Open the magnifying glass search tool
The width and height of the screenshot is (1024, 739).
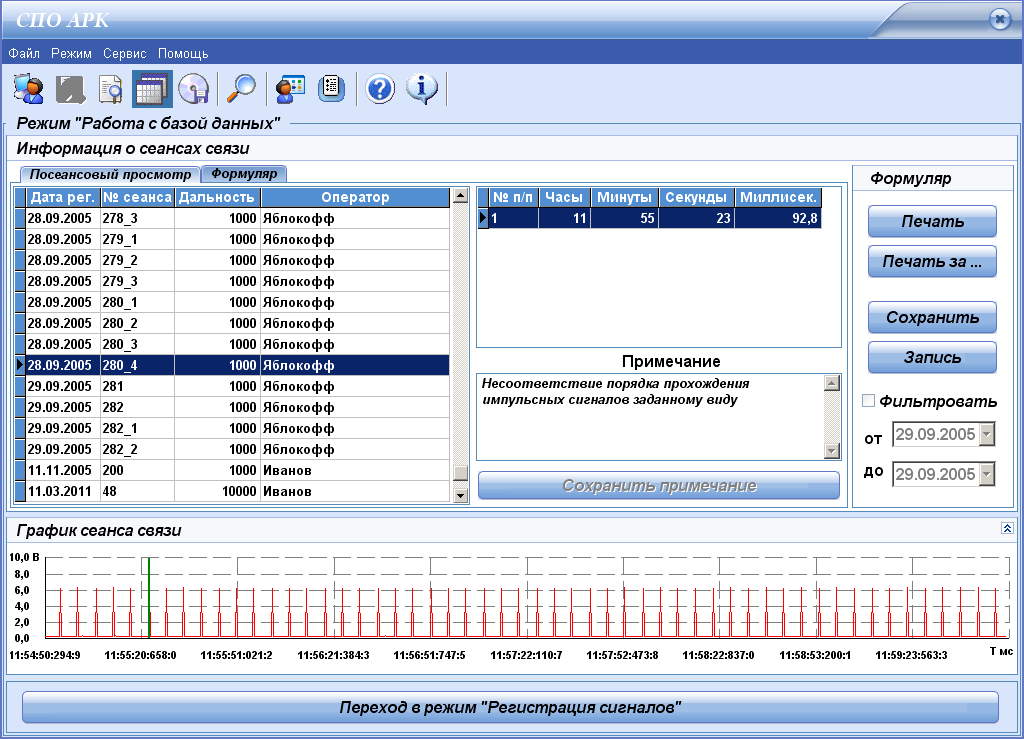[241, 89]
